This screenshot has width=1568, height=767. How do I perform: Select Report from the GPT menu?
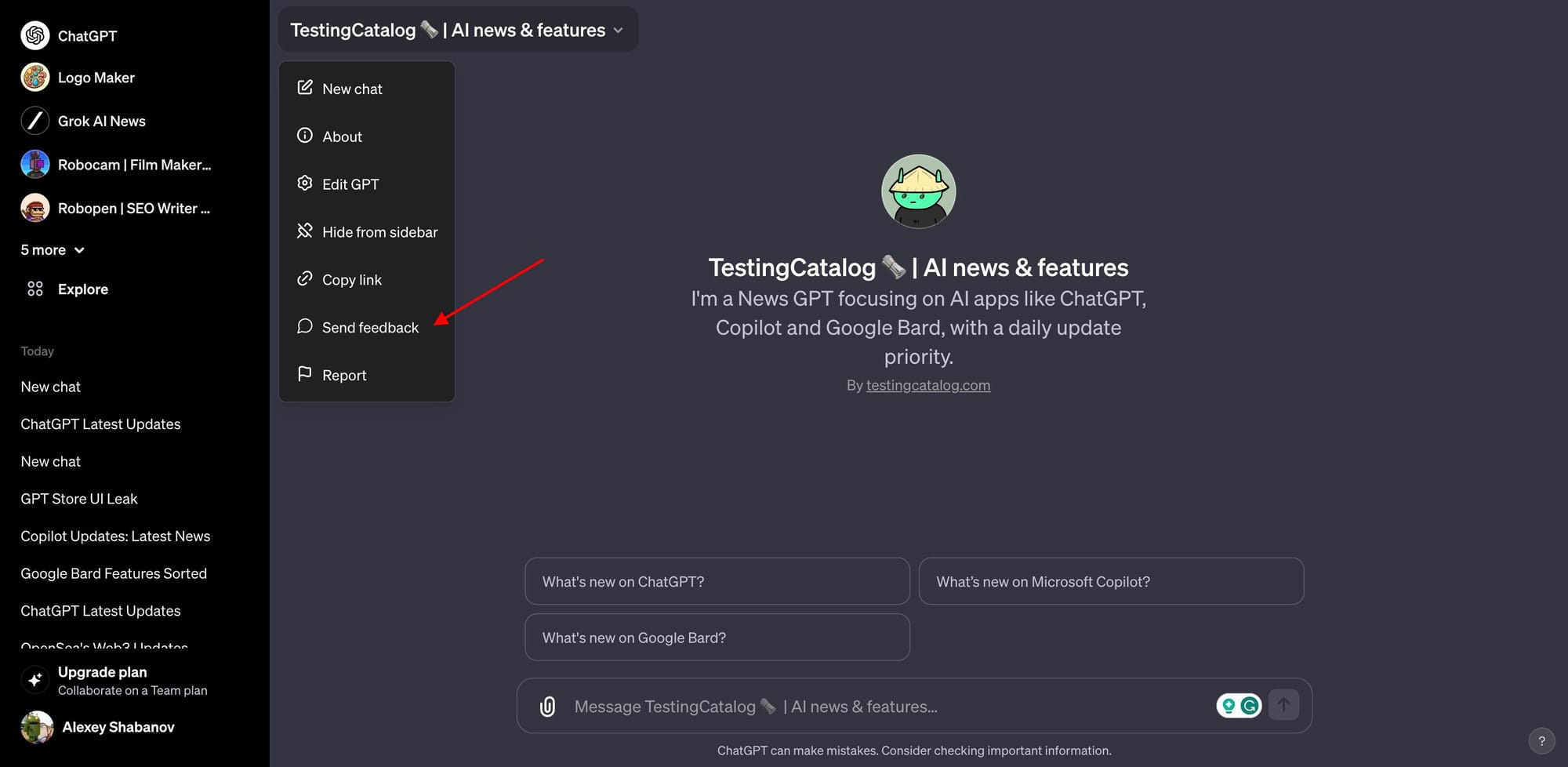[367, 376]
